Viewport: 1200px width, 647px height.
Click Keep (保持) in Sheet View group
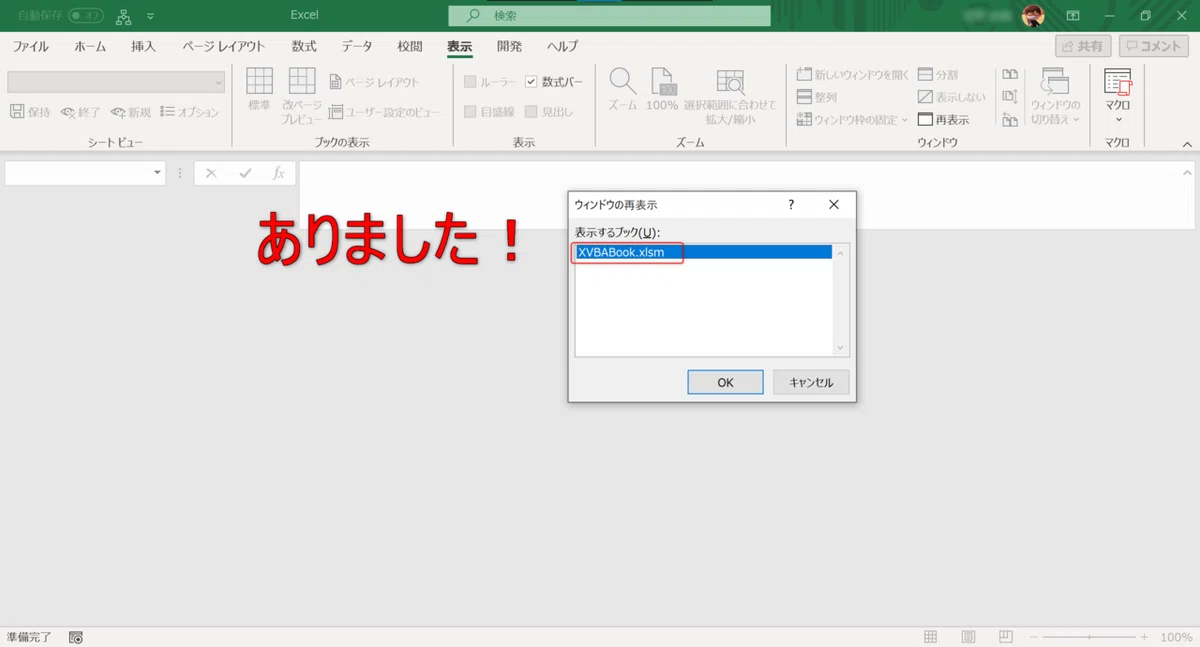[30, 112]
